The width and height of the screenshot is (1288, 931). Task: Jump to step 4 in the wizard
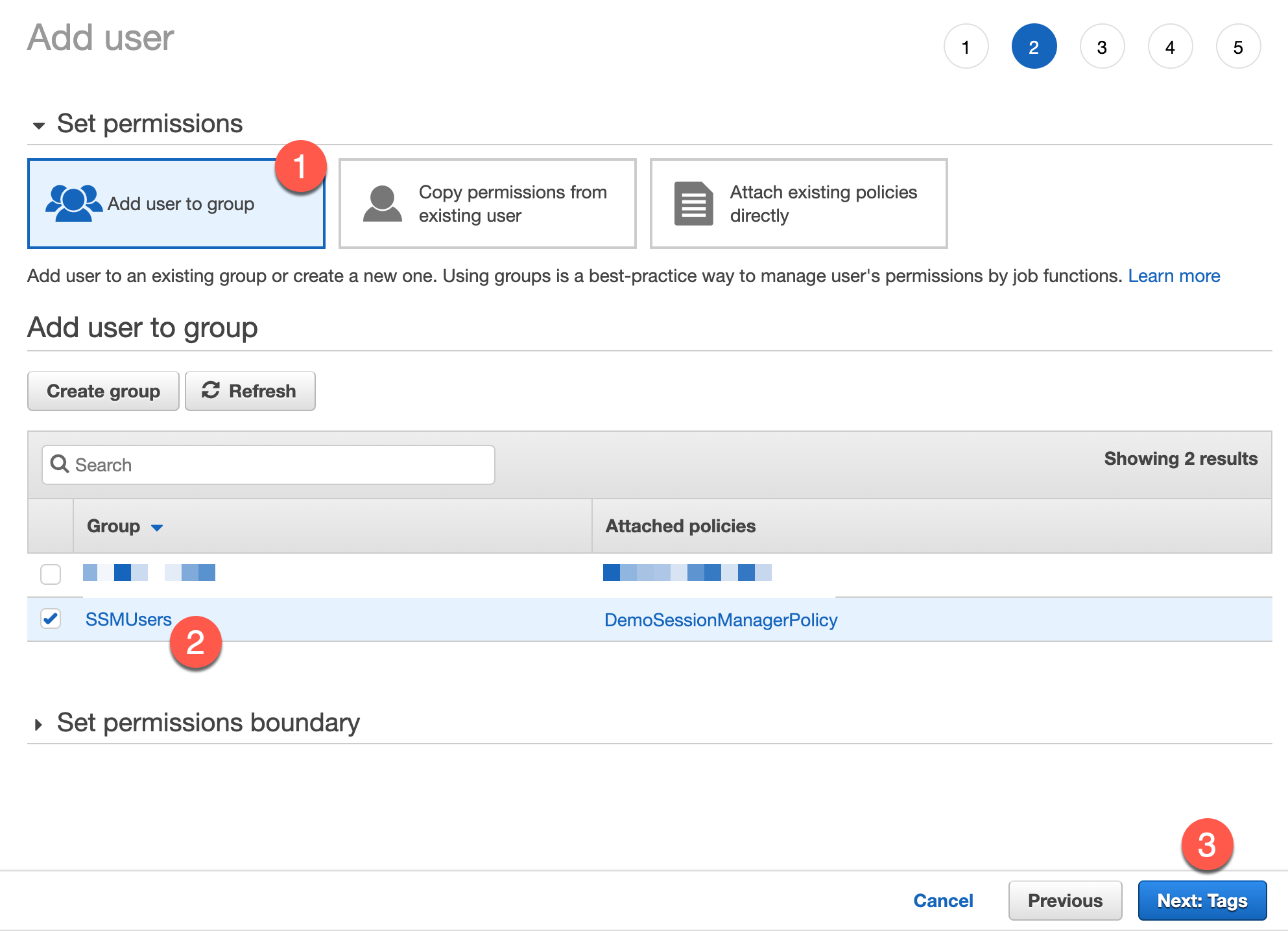[x=1170, y=46]
